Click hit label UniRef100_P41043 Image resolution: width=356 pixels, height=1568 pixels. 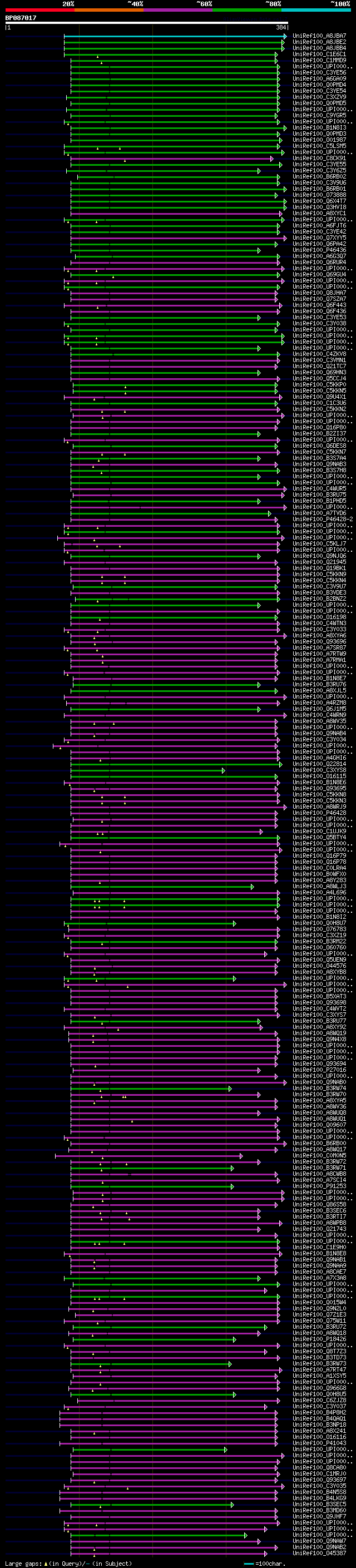(x=319, y=1443)
